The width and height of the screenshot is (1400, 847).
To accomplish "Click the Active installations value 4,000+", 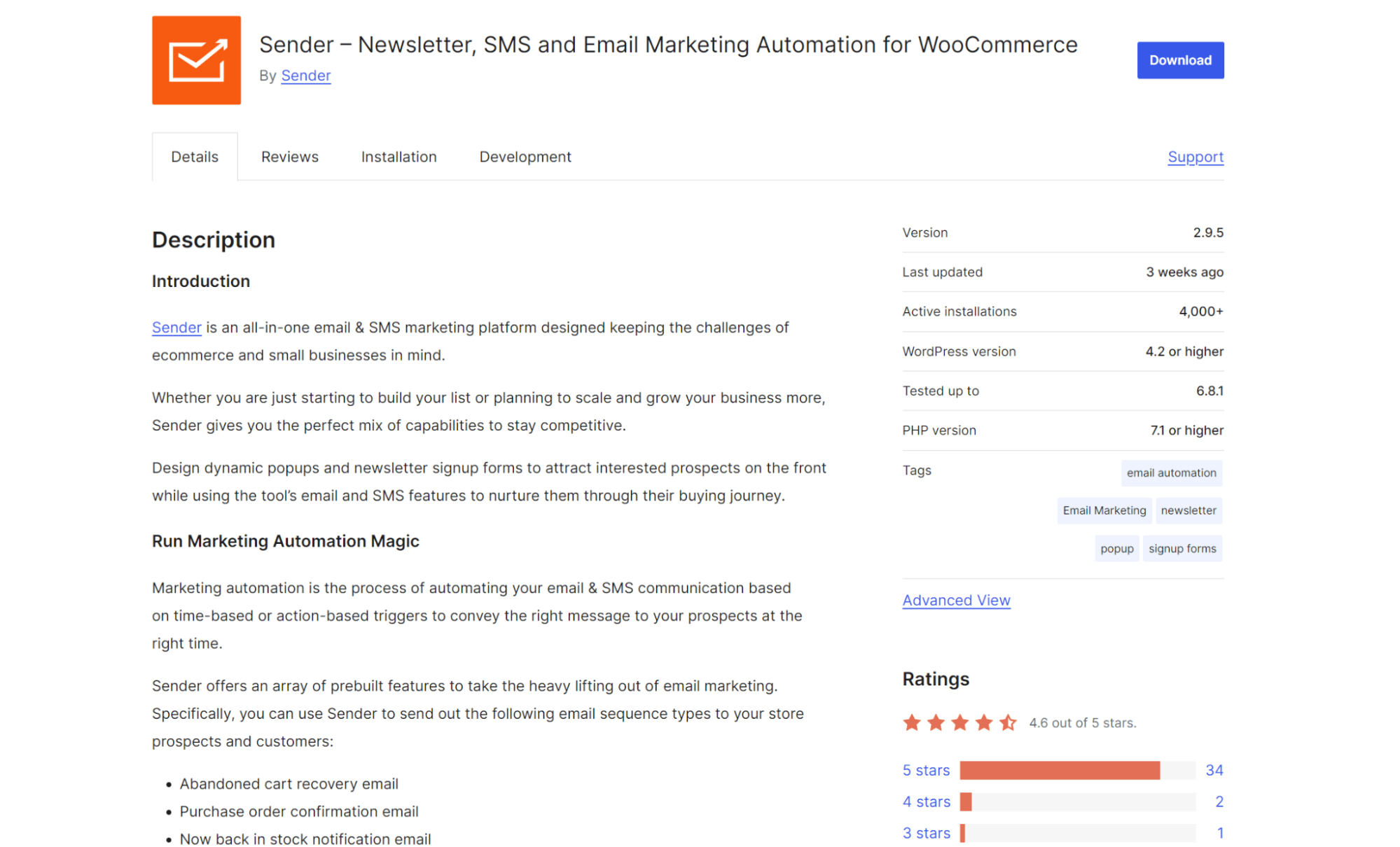I will 1201,311.
